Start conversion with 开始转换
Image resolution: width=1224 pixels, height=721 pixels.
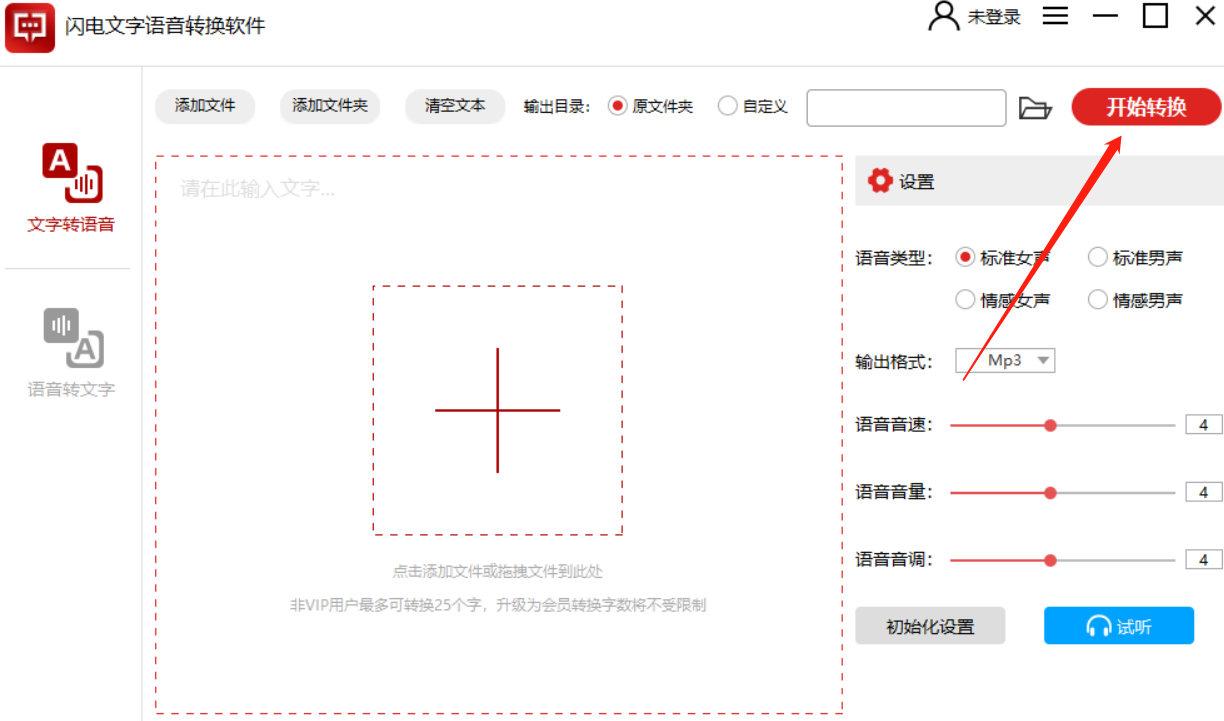pyautogui.click(x=1146, y=107)
